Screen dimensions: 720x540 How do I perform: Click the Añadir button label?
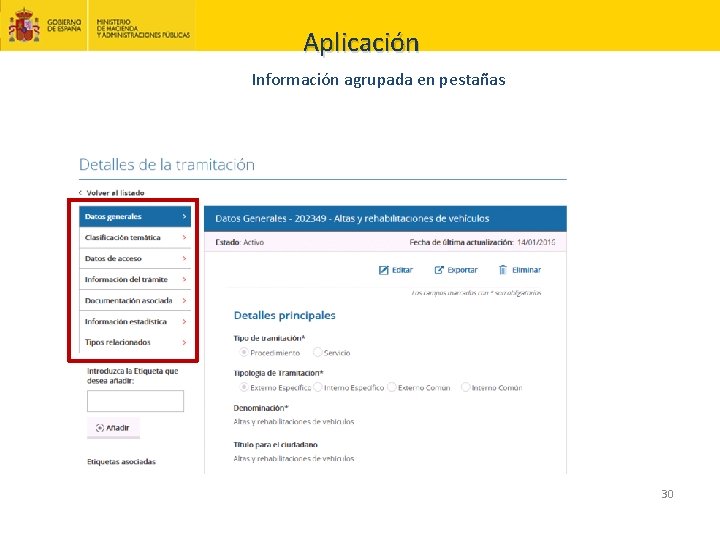[118, 428]
